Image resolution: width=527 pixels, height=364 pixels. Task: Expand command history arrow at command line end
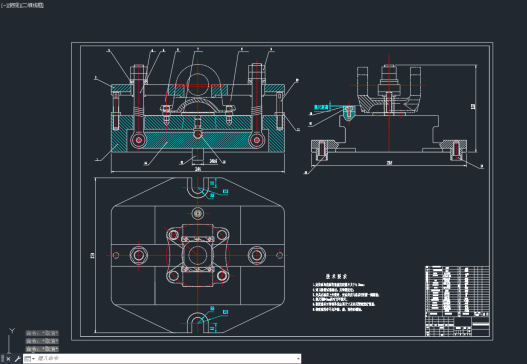tap(298, 359)
